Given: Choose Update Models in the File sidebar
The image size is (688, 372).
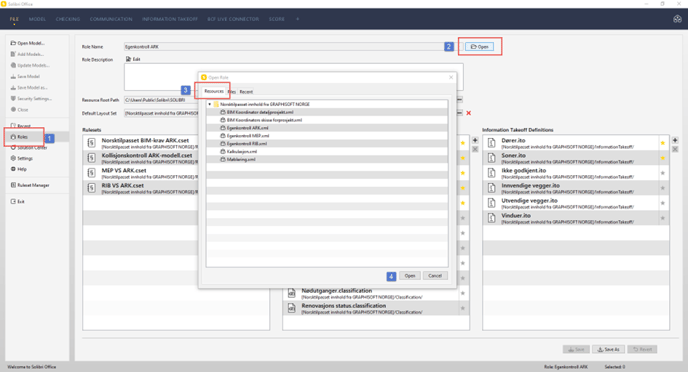Looking at the screenshot, I should [x=30, y=65].
